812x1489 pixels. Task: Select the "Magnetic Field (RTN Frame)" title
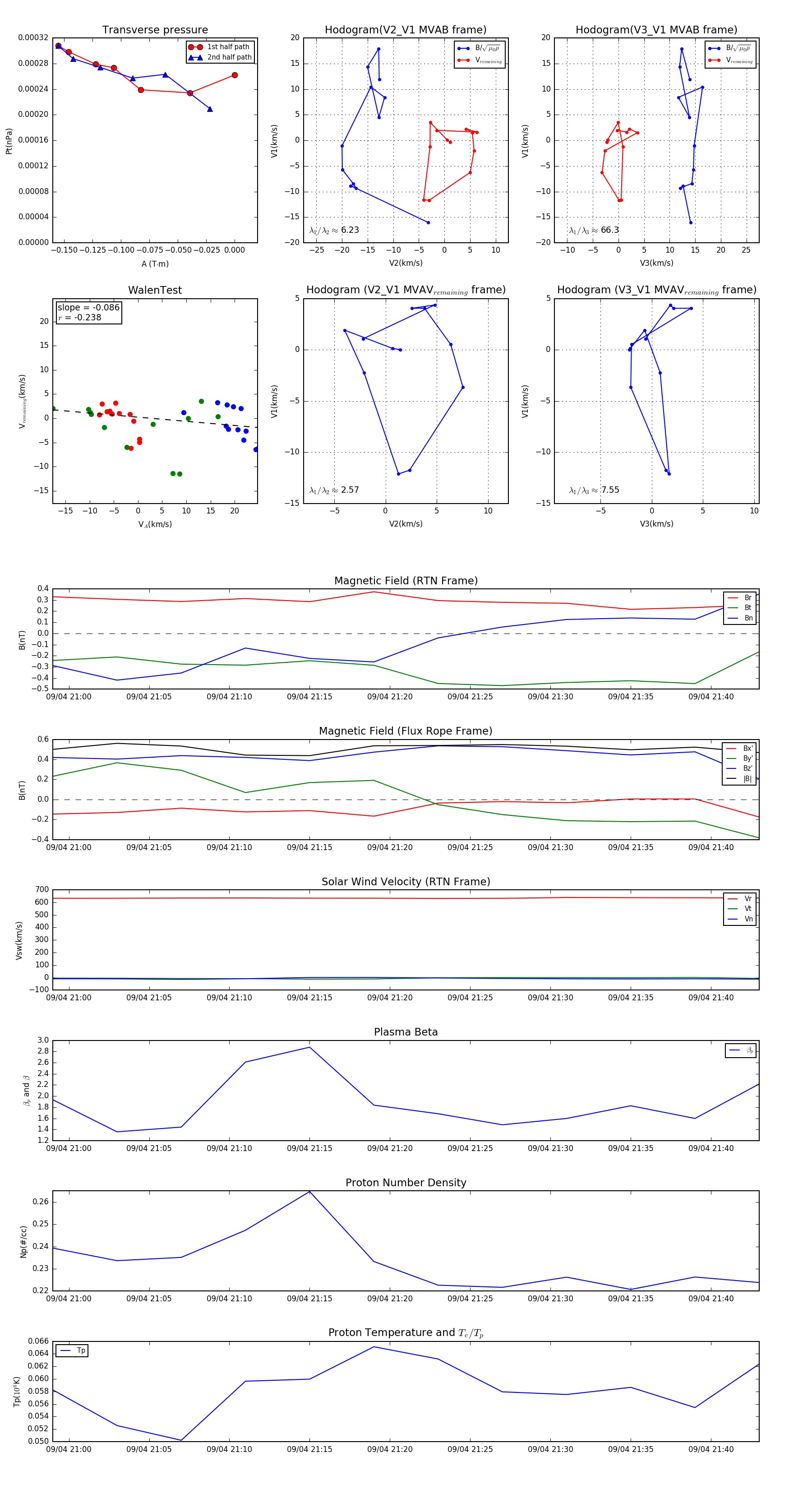pyautogui.click(x=406, y=581)
